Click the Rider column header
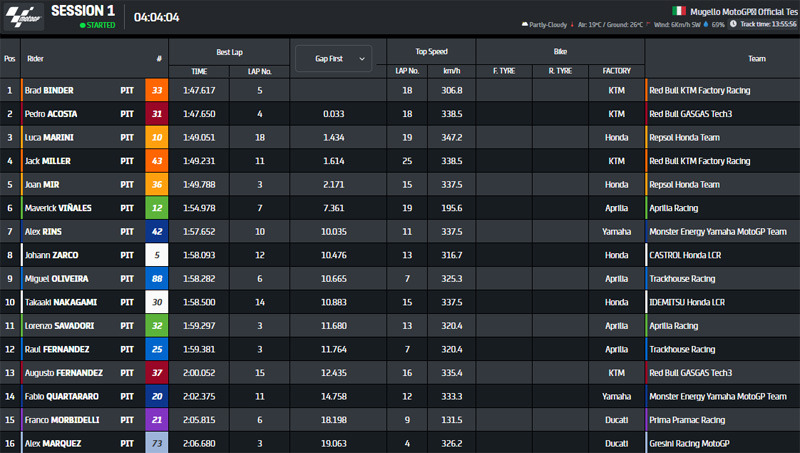 tap(36, 59)
